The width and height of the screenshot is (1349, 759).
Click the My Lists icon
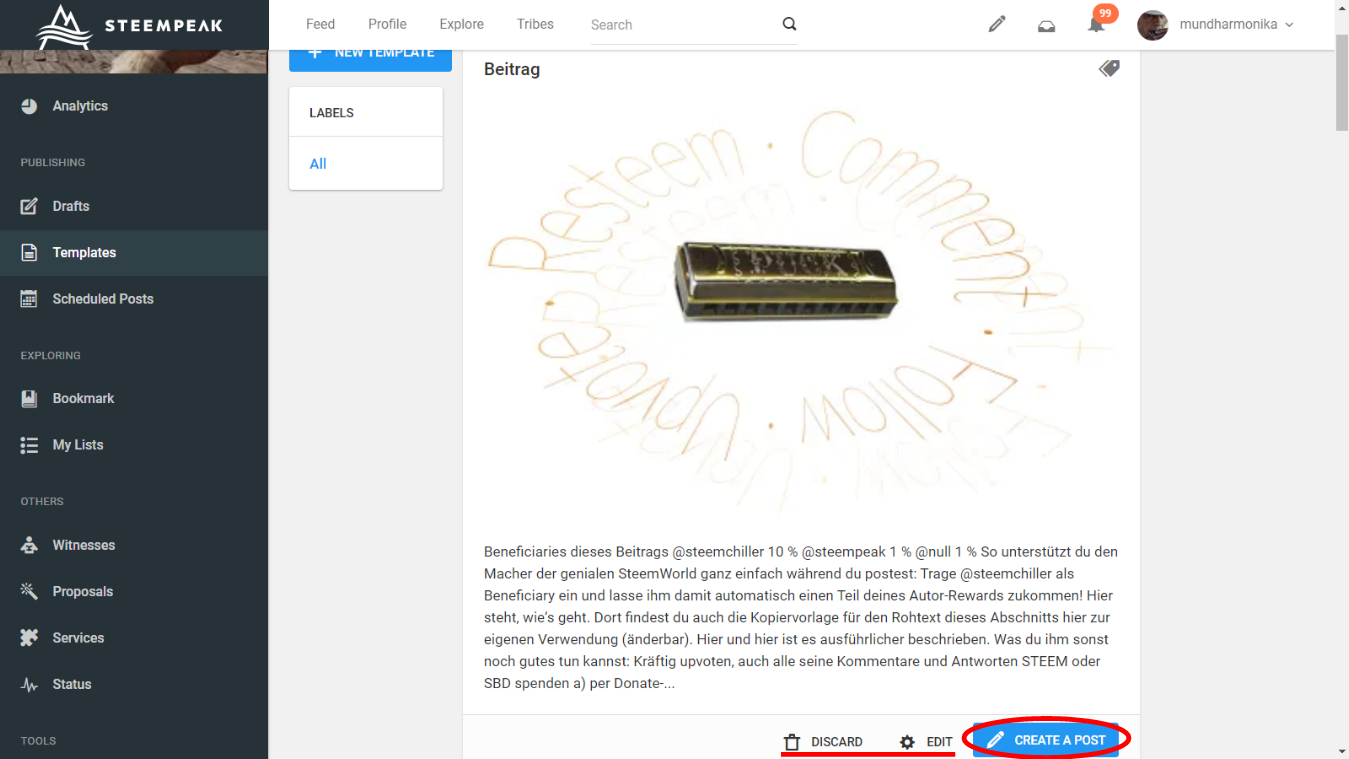pos(29,445)
